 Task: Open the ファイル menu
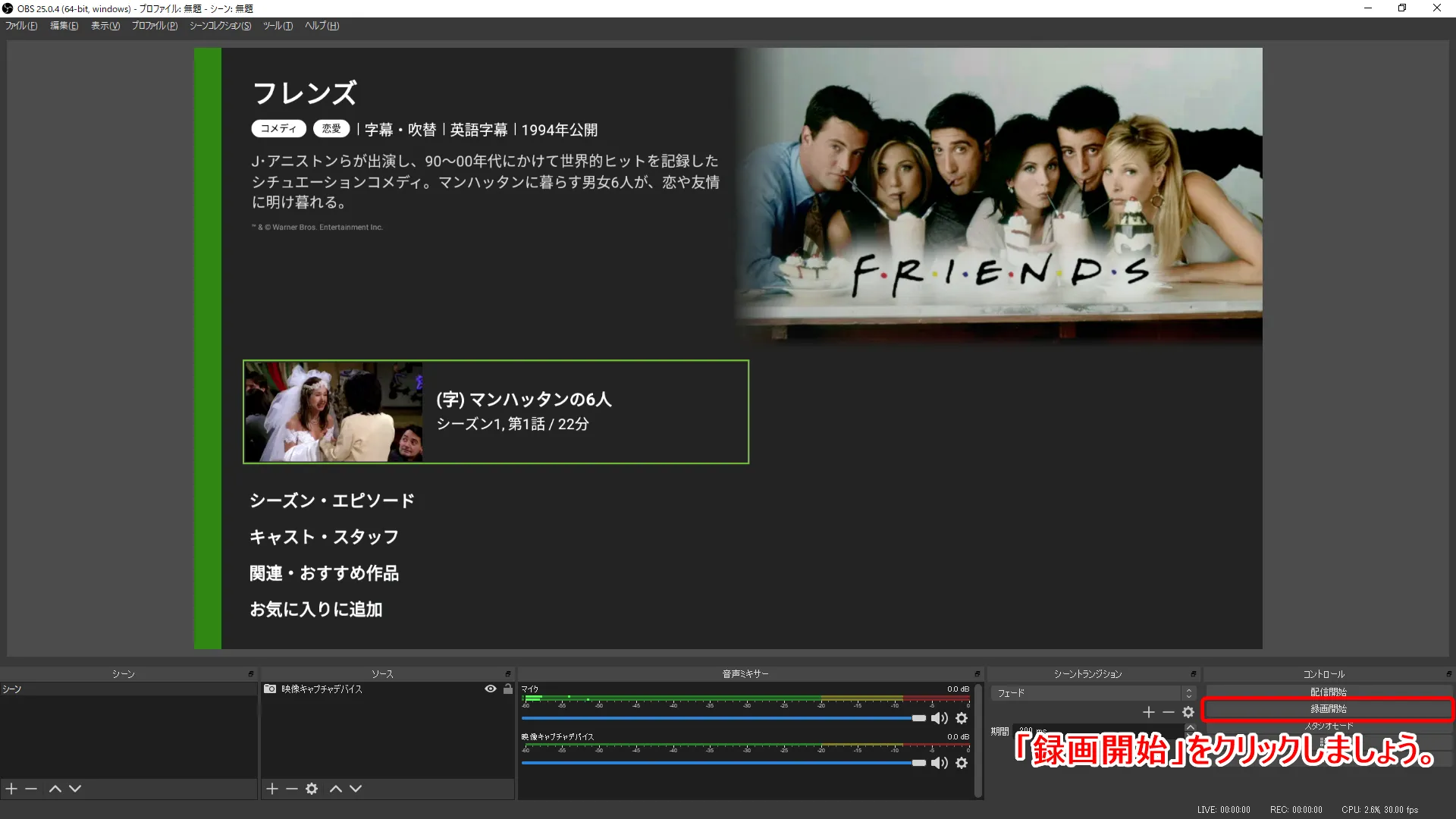click(21, 26)
